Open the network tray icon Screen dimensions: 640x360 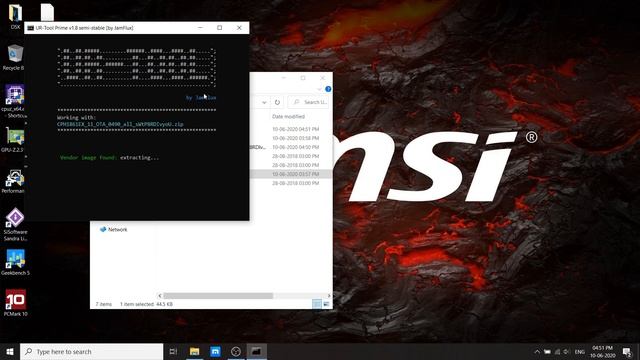pyautogui.click(x=557, y=351)
